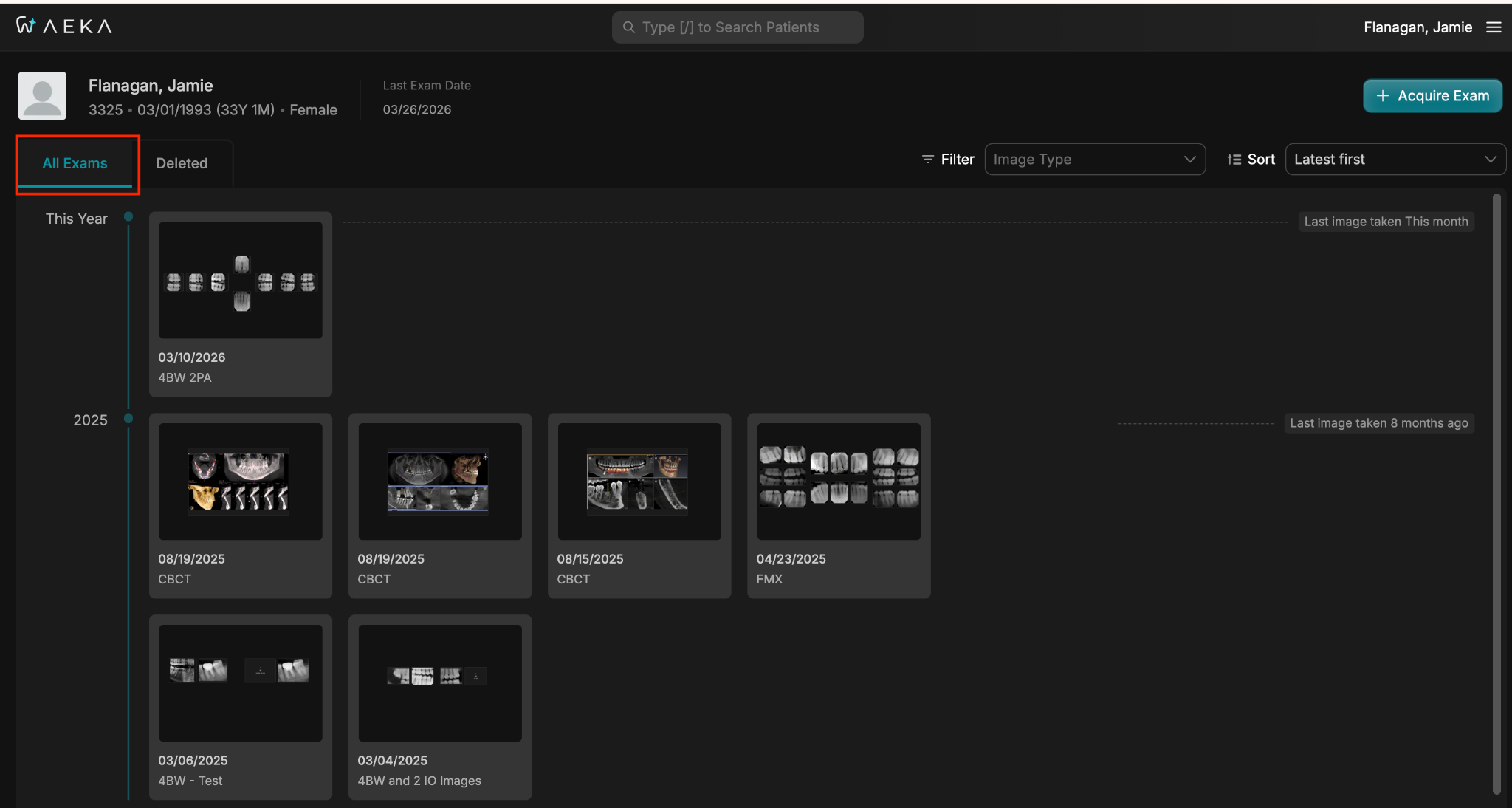1512x808 pixels.
Task: Open the 03/10/2026 4BW 2PA exam thumbnail
Action: click(x=241, y=280)
